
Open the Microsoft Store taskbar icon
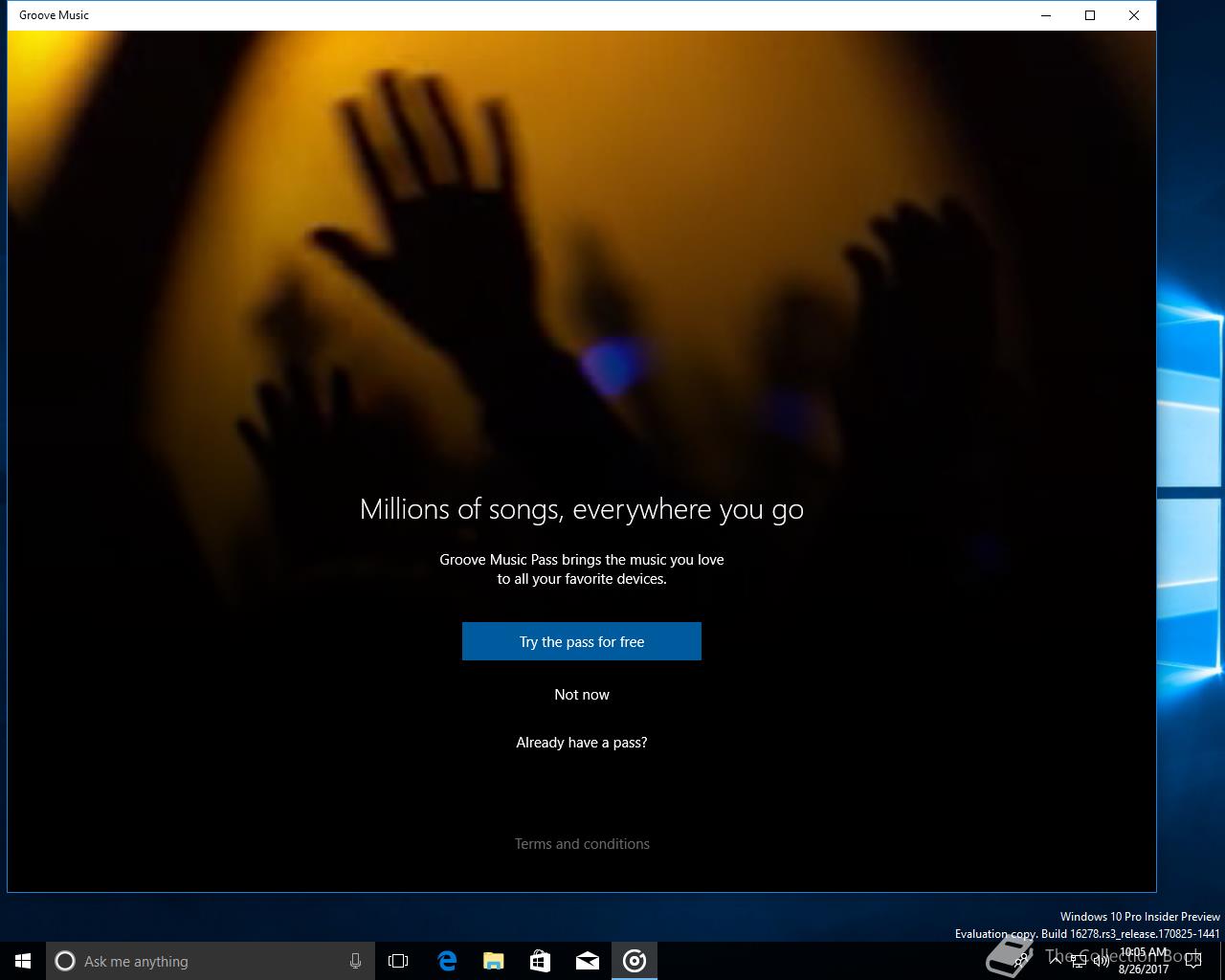(541, 961)
